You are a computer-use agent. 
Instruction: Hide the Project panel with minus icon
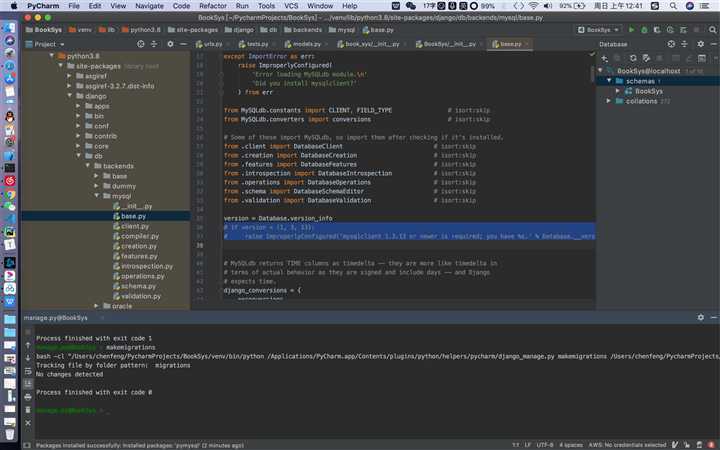(x=183, y=44)
